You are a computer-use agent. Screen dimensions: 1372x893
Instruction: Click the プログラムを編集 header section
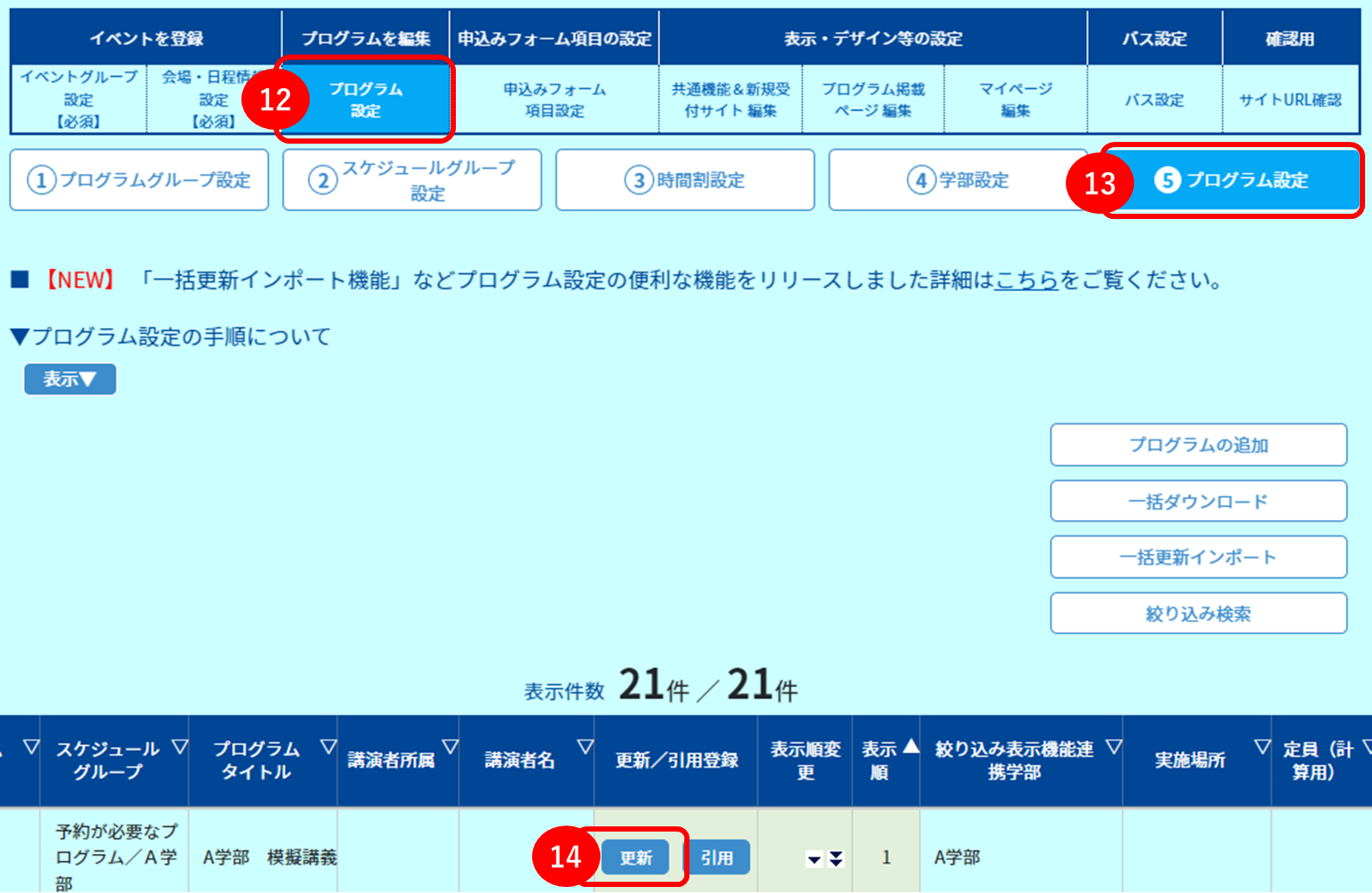pos(366,38)
